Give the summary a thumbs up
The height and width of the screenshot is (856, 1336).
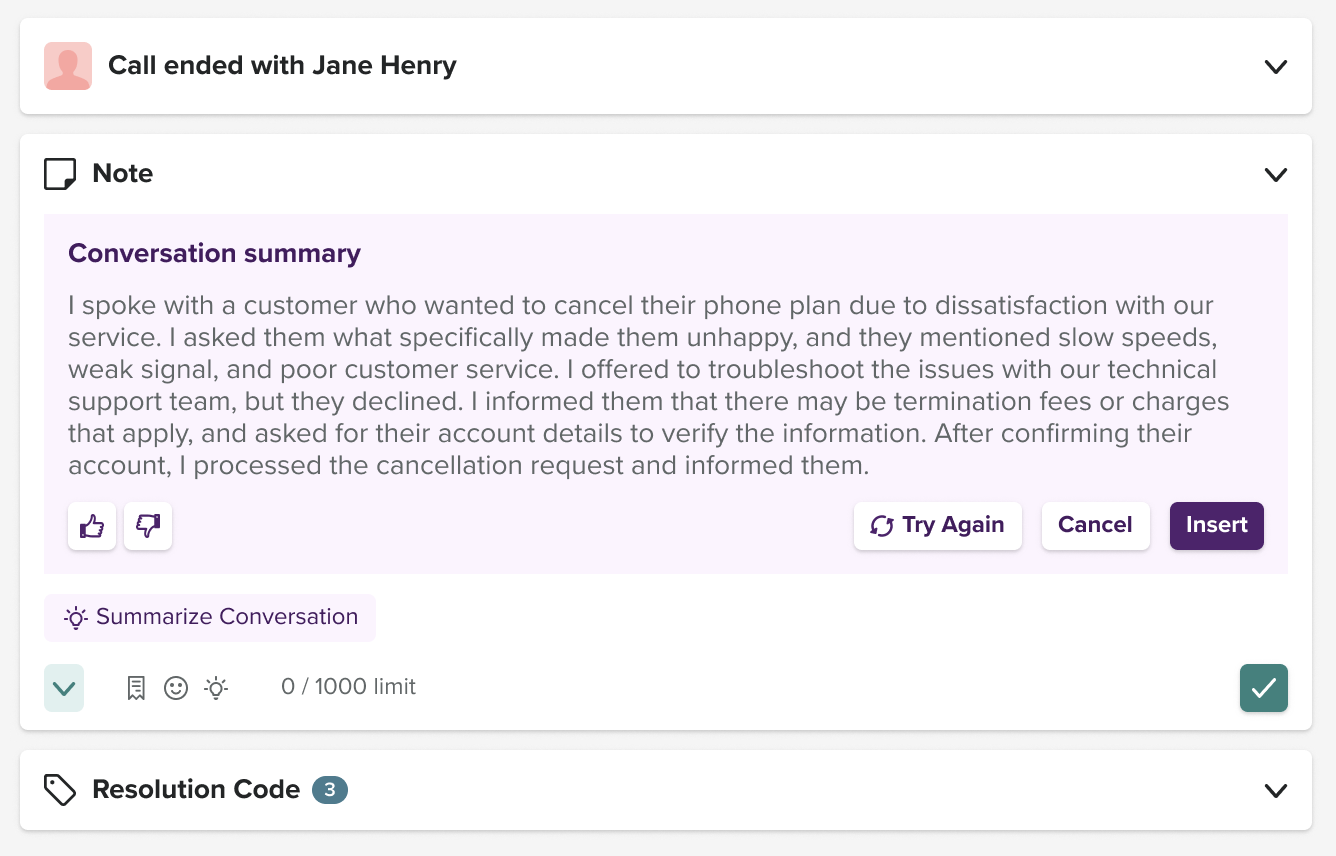tap(91, 526)
